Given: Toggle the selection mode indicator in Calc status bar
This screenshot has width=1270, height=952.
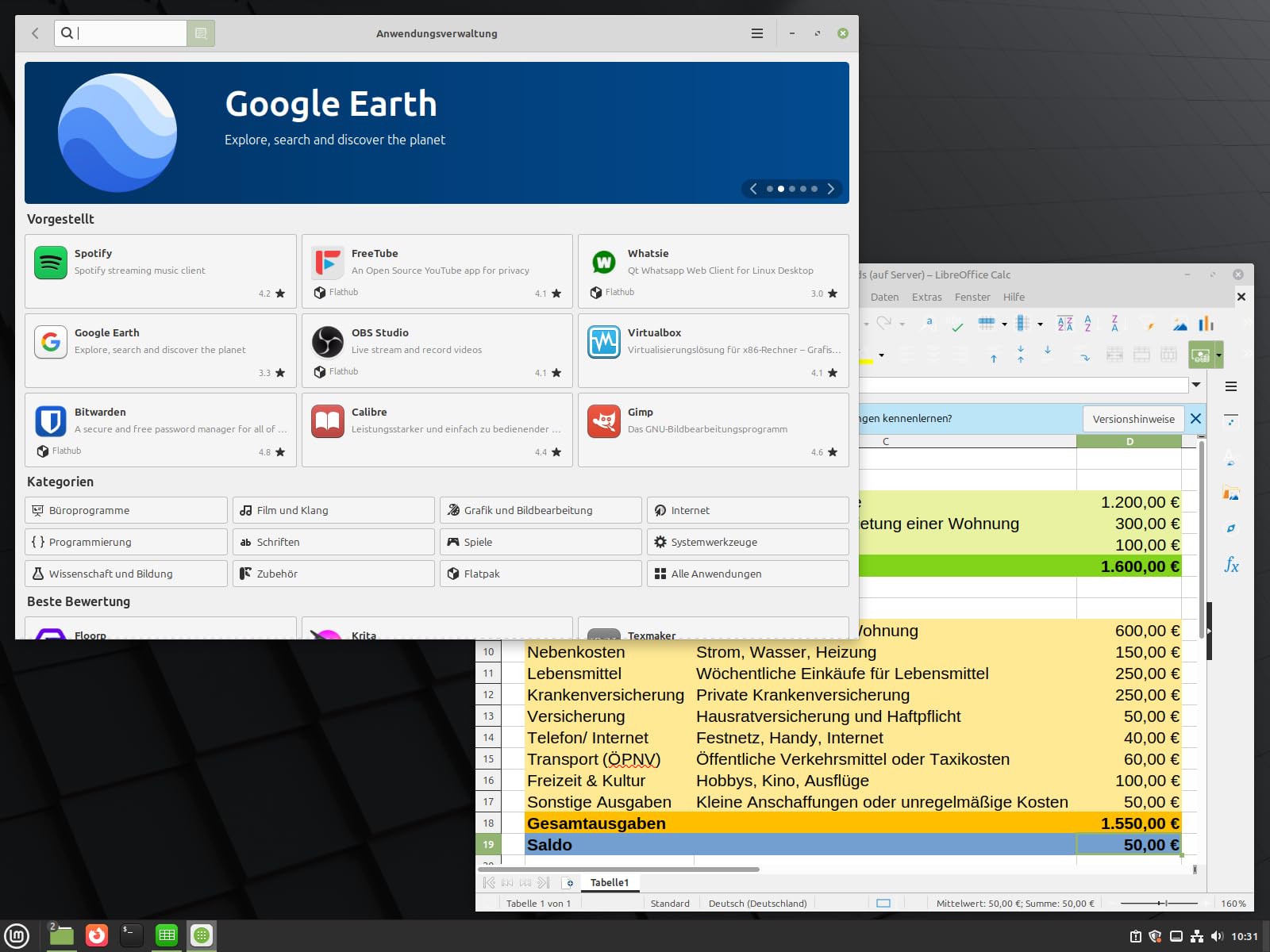Looking at the screenshot, I should 883,904.
